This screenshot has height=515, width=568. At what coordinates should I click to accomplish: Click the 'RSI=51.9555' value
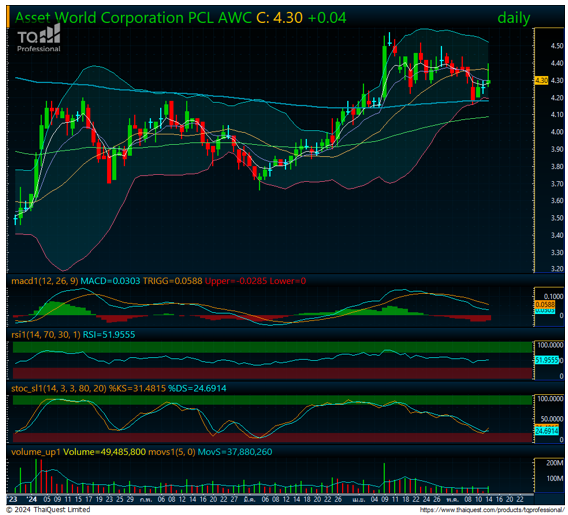[x=109, y=334]
